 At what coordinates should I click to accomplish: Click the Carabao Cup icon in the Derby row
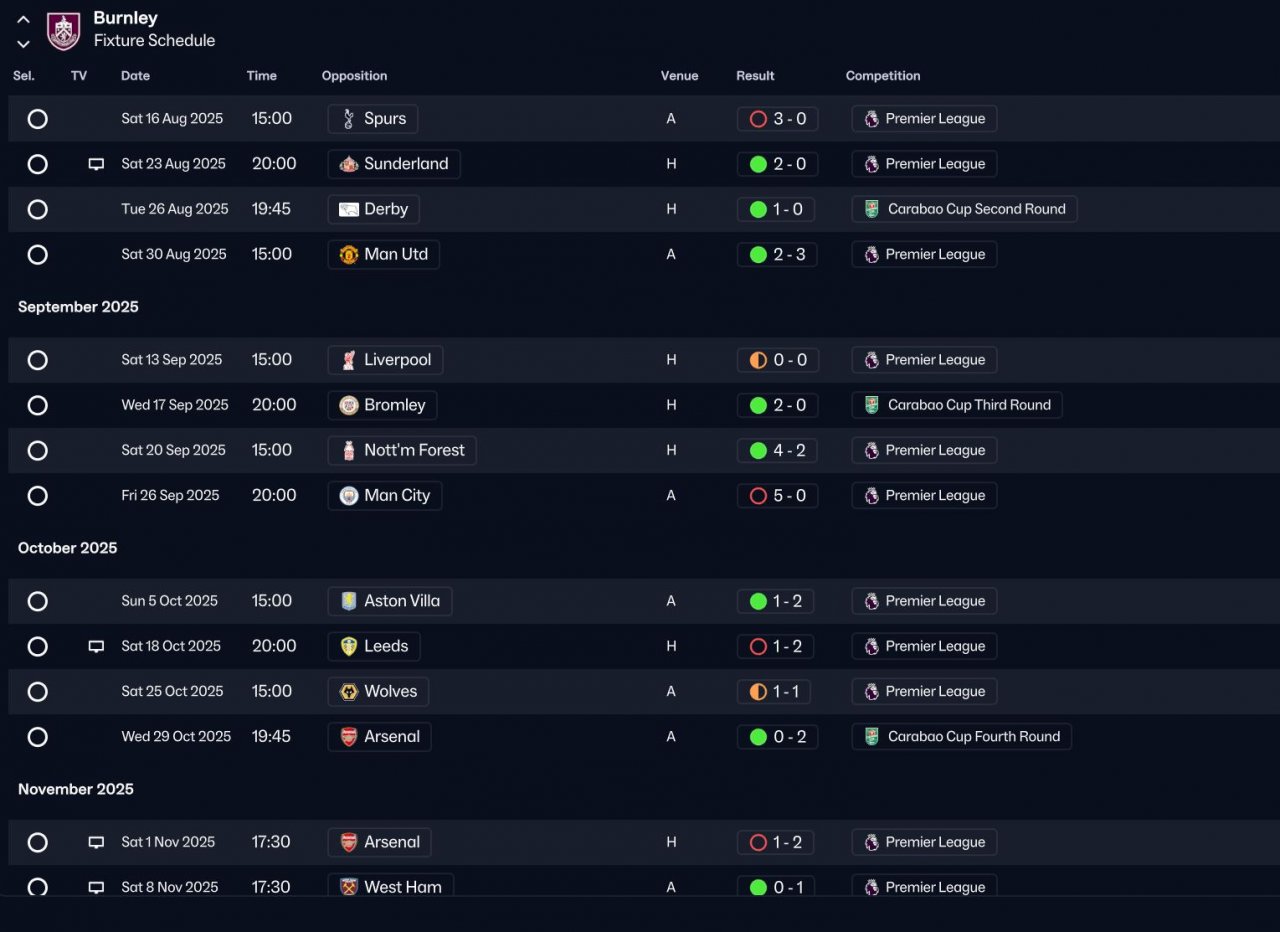coord(872,209)
